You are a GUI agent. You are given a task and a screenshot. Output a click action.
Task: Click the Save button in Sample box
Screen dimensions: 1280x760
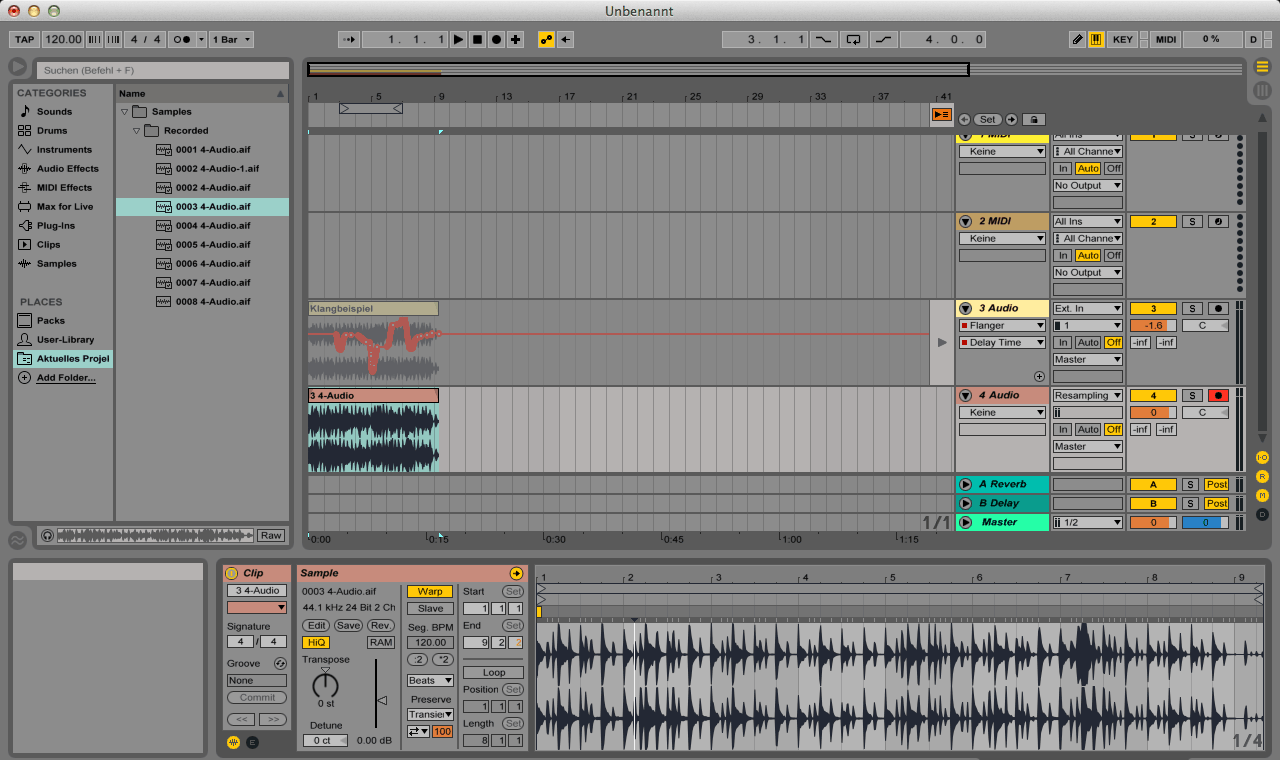(x=348, y=626)
